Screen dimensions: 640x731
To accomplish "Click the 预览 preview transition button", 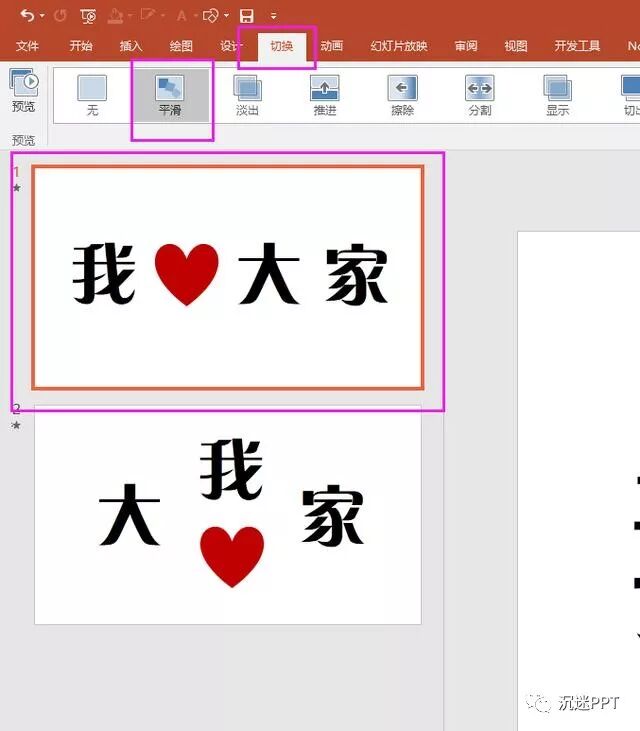I will tap(24, 90).
